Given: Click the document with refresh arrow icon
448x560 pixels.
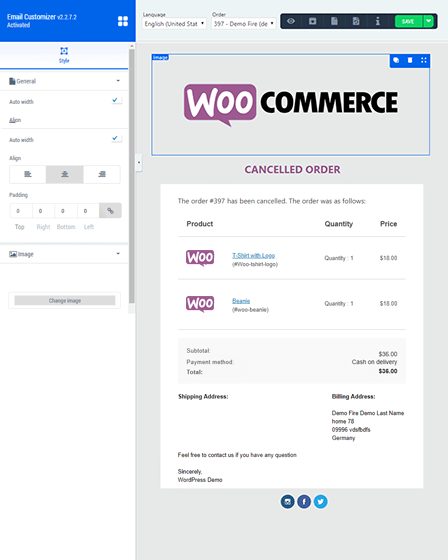Looking at the screenshot, I should pos(356,21).
